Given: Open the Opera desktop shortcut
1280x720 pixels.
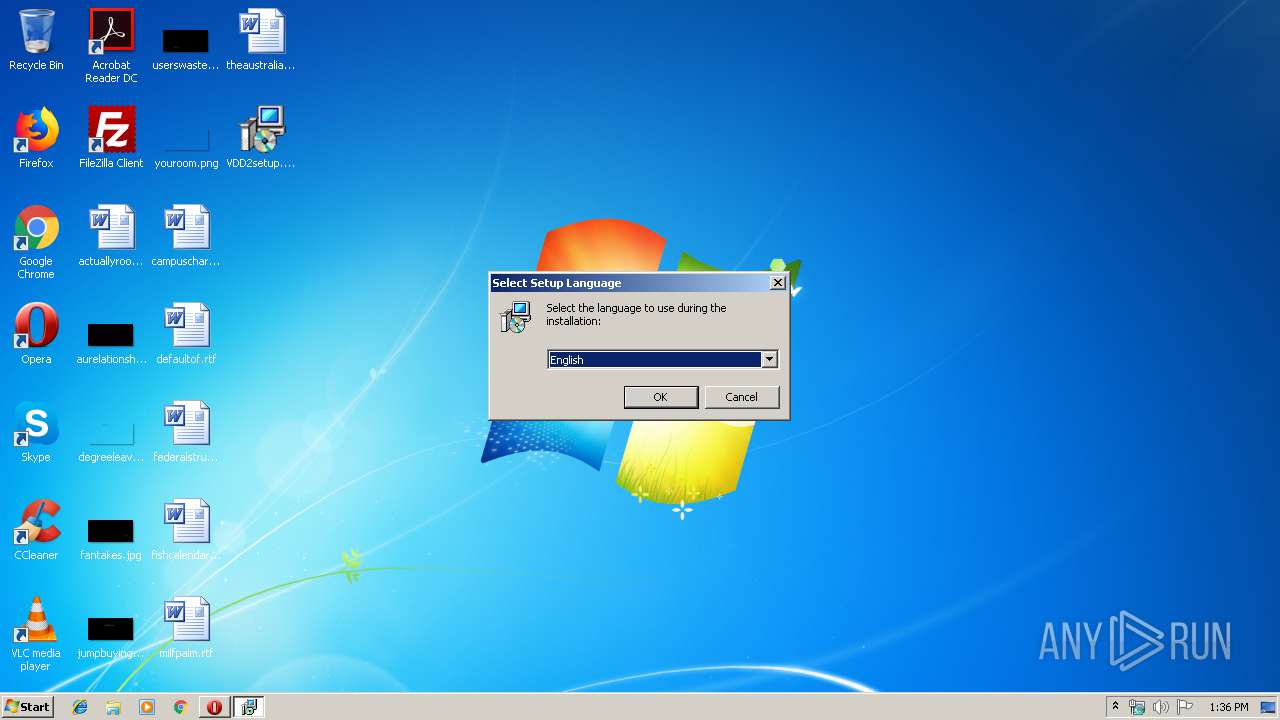Looking at the screenshot, I should [x=36, y=334].
